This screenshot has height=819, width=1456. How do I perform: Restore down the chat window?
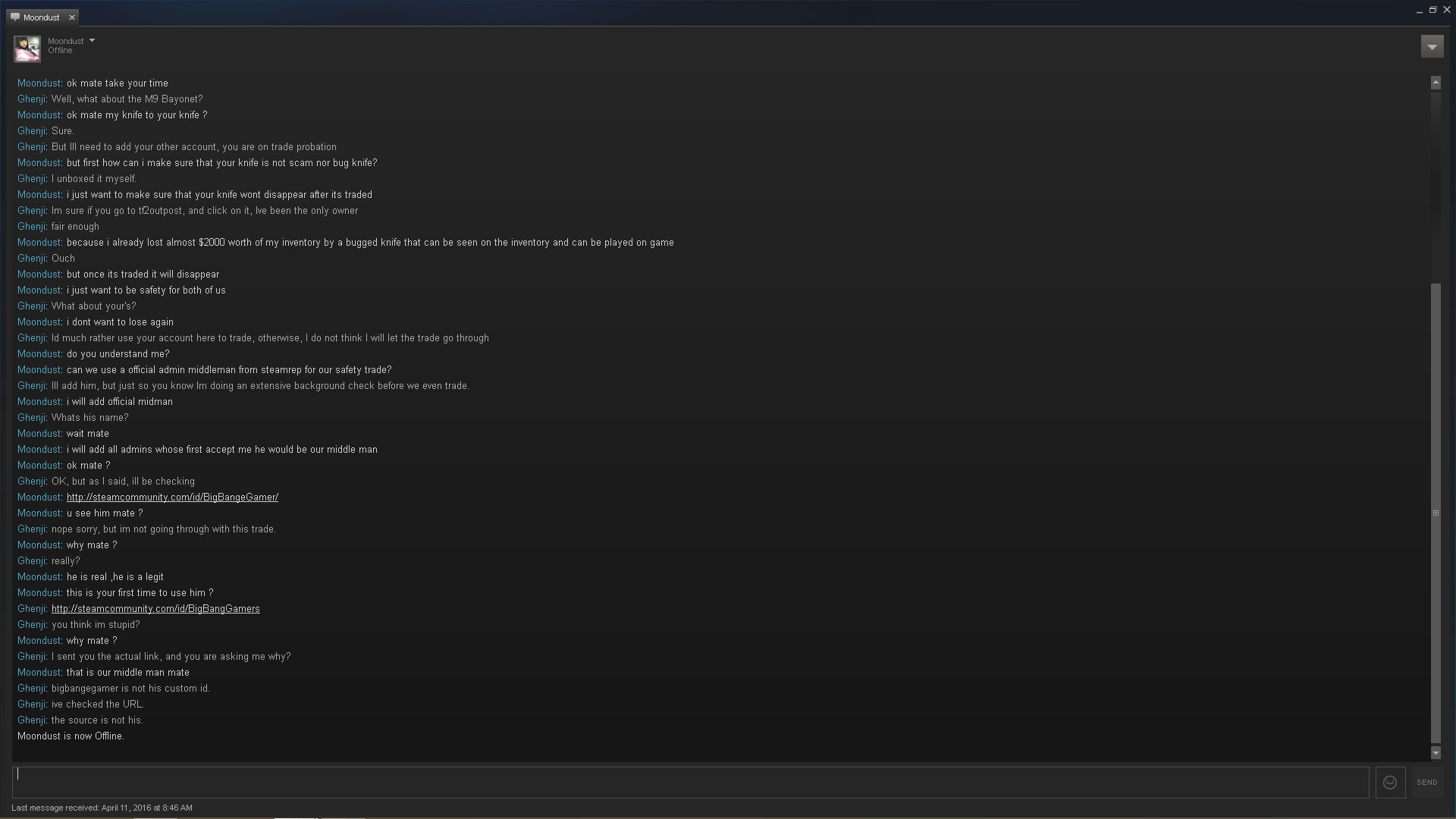(x=1432, y=10)
